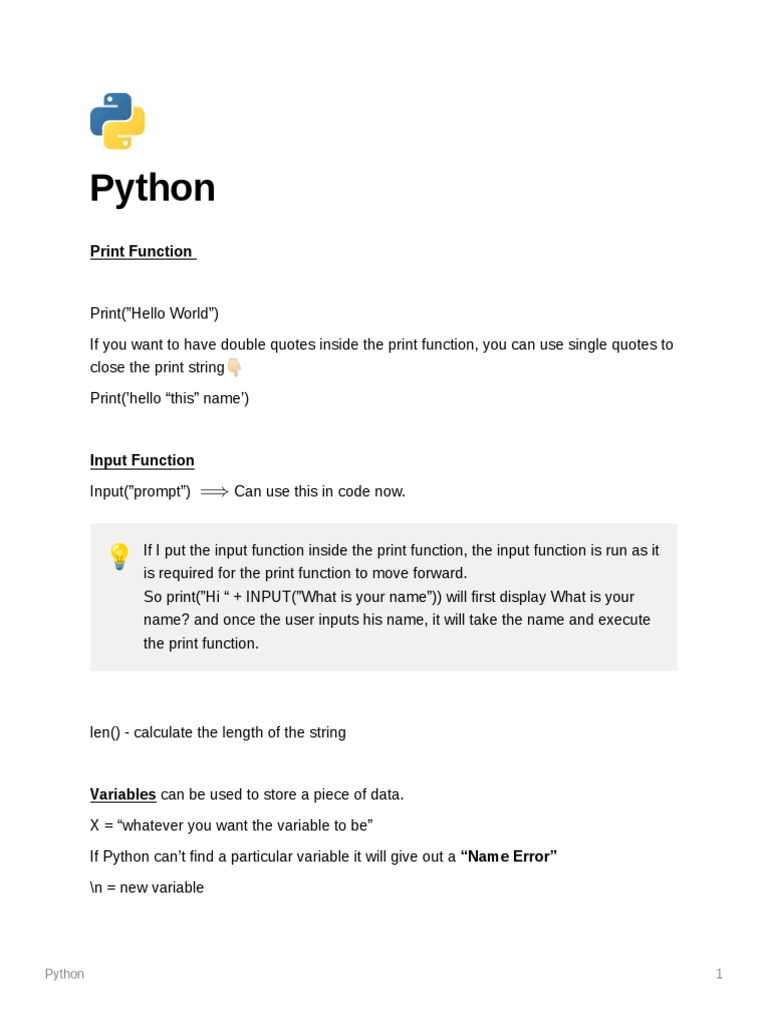Click the lightbulb callout icon
Image resolution: width=768 pixels, height=1024 pixels.
tap(119, 555)
